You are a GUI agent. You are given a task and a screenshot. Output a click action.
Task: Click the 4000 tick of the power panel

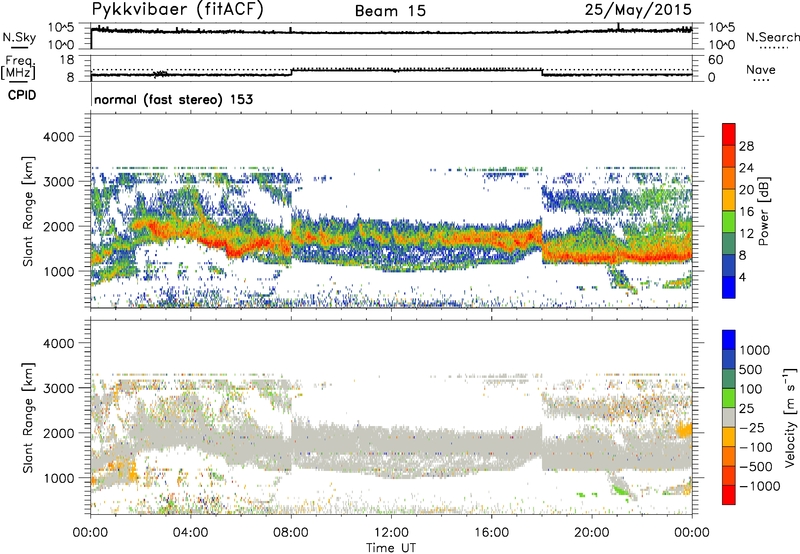pyautogui.click(x=59, y=137)
